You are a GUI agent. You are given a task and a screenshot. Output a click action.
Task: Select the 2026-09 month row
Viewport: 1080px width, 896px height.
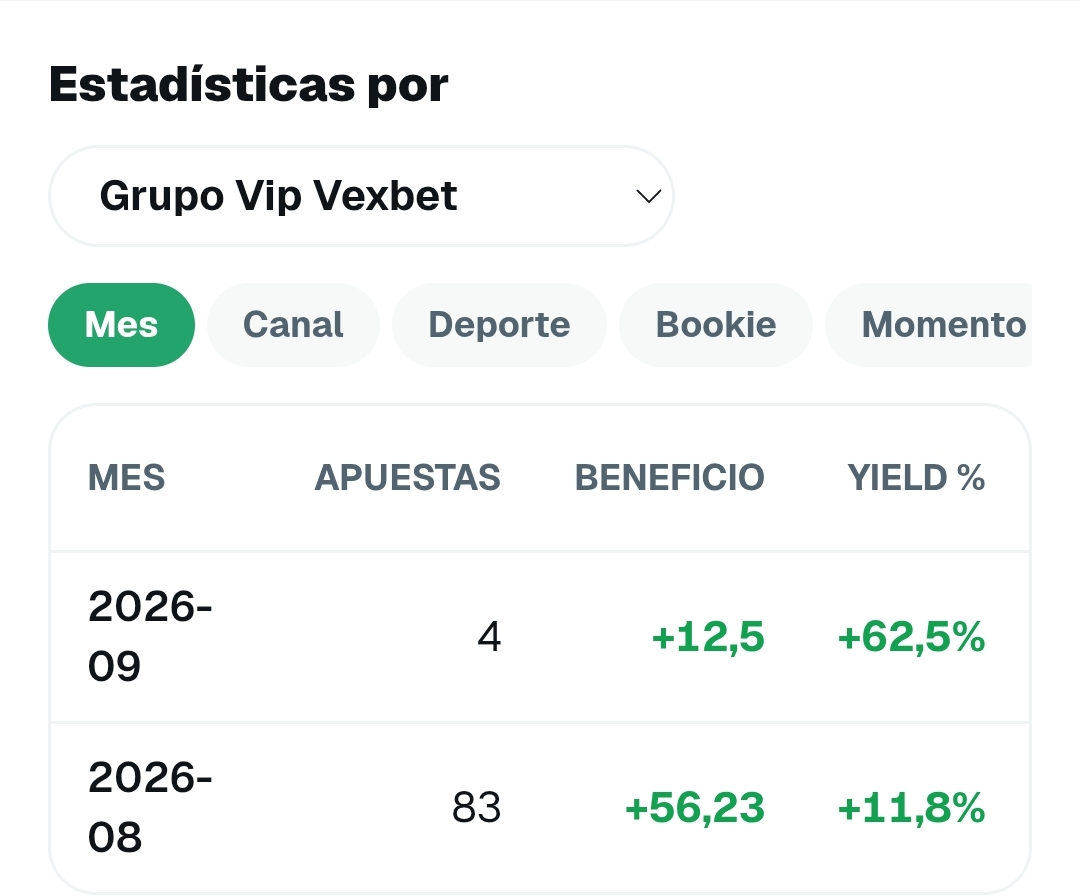click(540, 636)
